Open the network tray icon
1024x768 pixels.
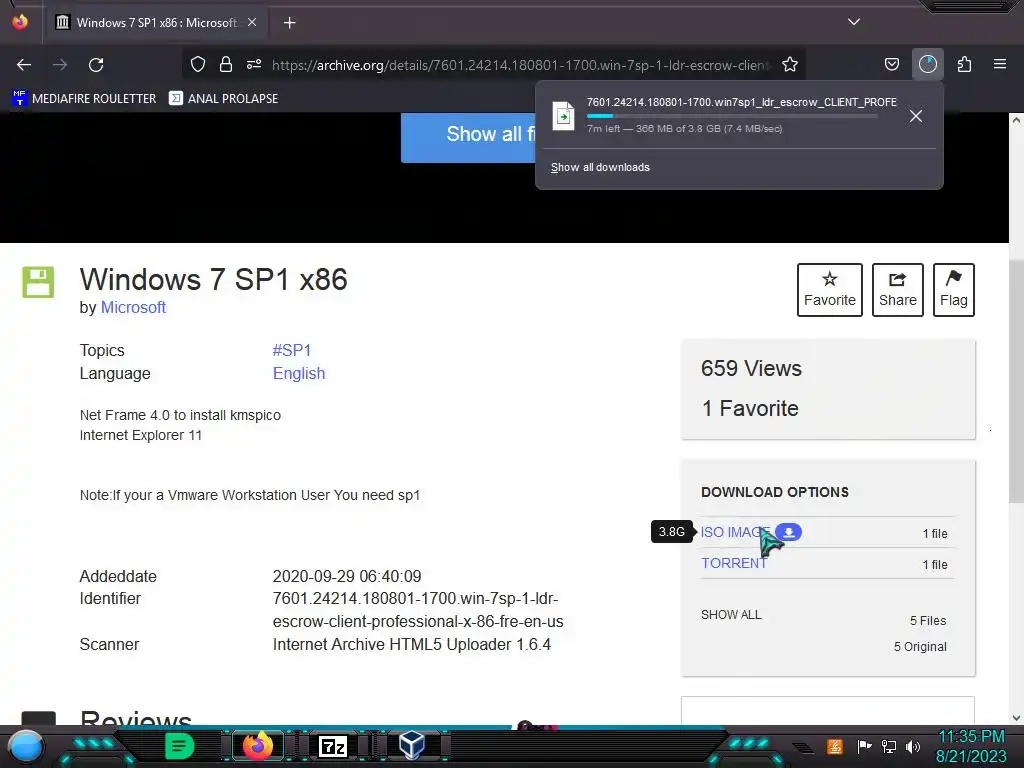[x=889, y=746]
